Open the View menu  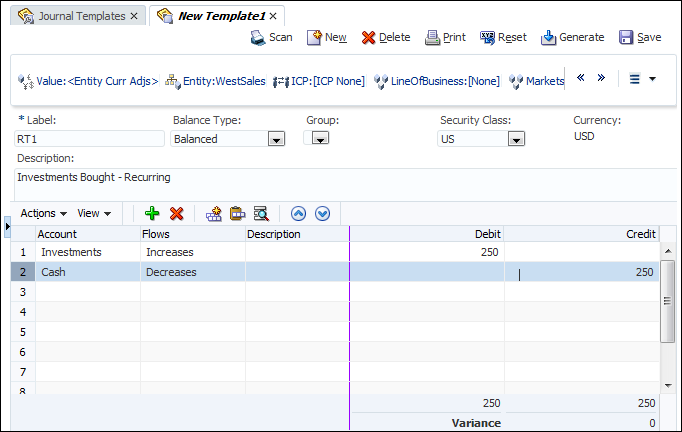click(x=94, y=213)
